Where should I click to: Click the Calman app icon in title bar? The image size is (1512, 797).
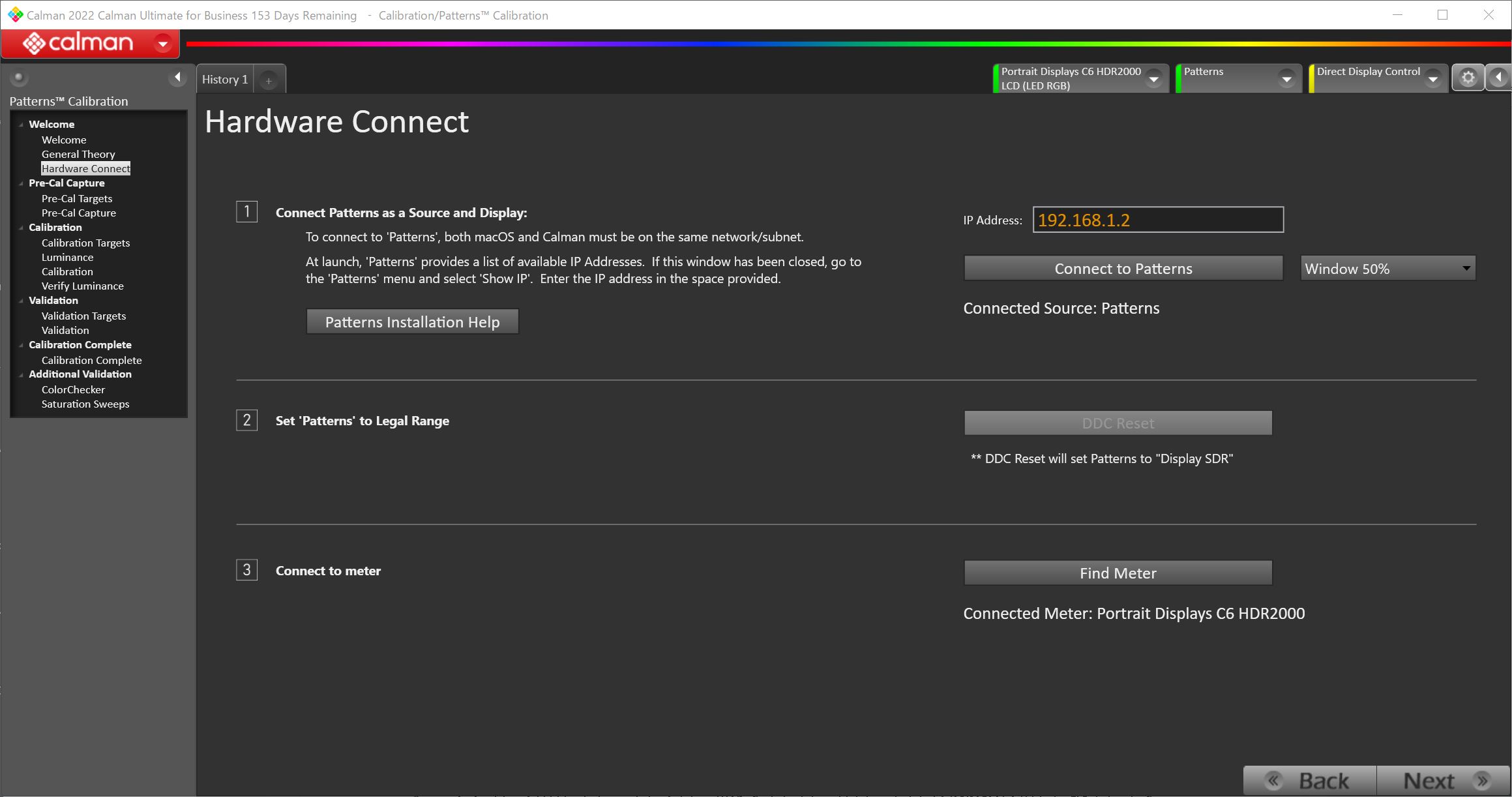pyautogui.click(x=15, y=15)
